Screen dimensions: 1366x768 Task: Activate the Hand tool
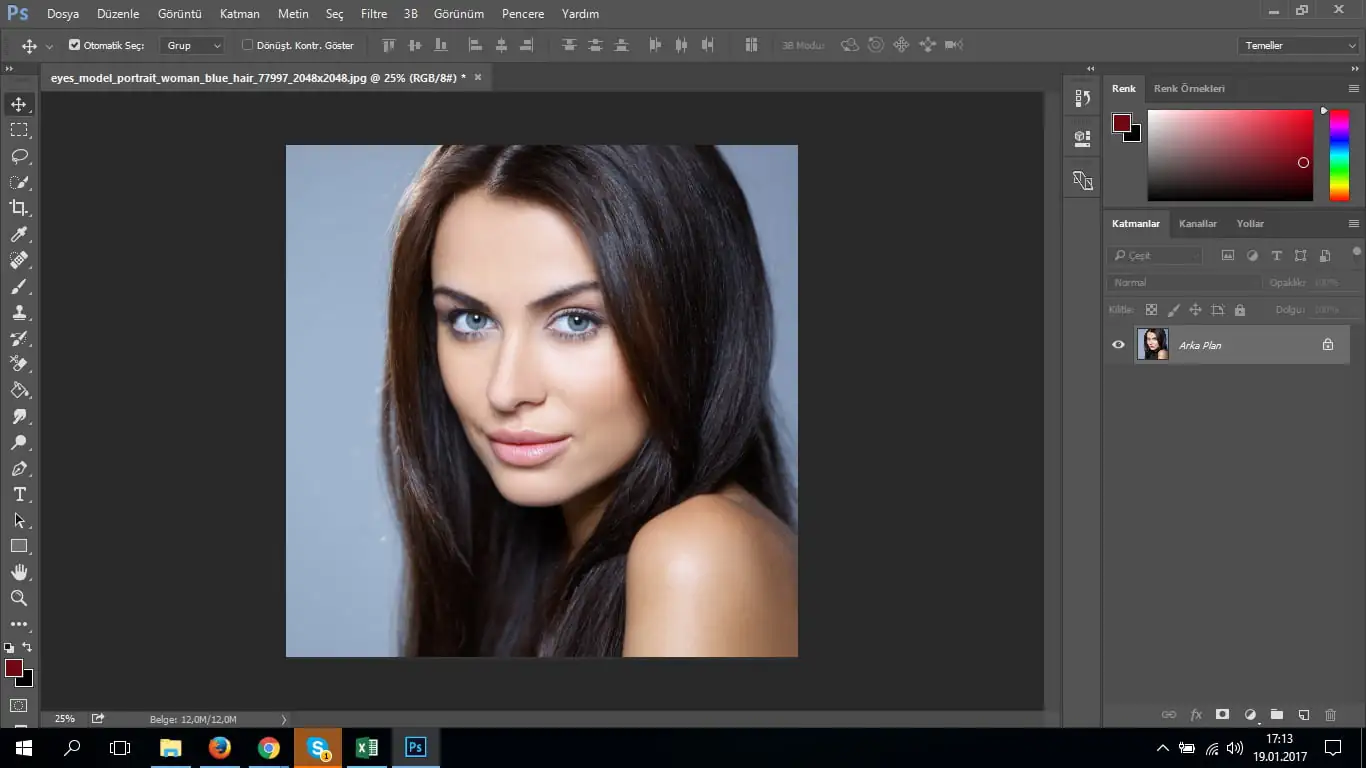pyautogui.click(x=19, y=572)
